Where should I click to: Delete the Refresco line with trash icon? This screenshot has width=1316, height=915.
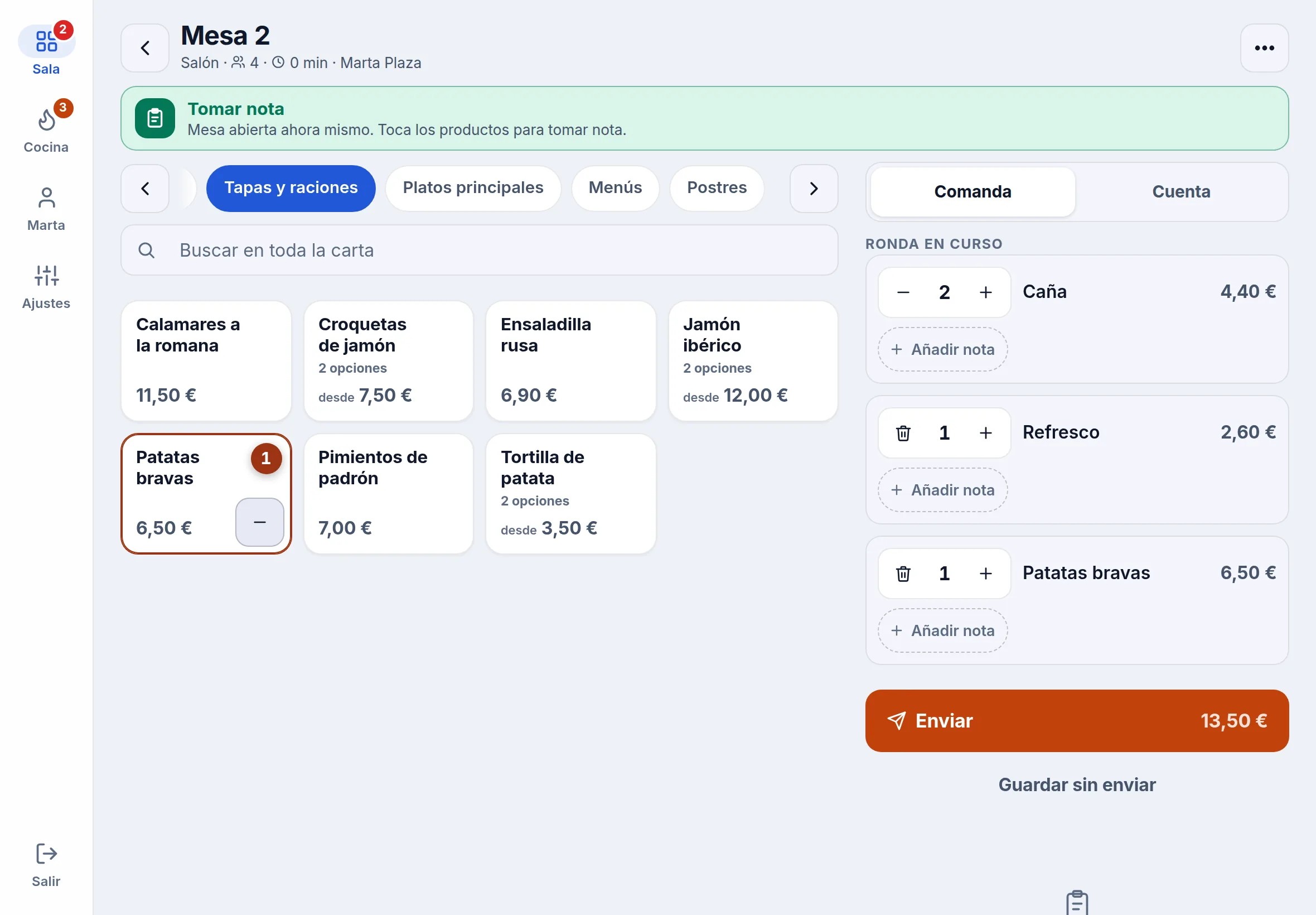point(903,433)
